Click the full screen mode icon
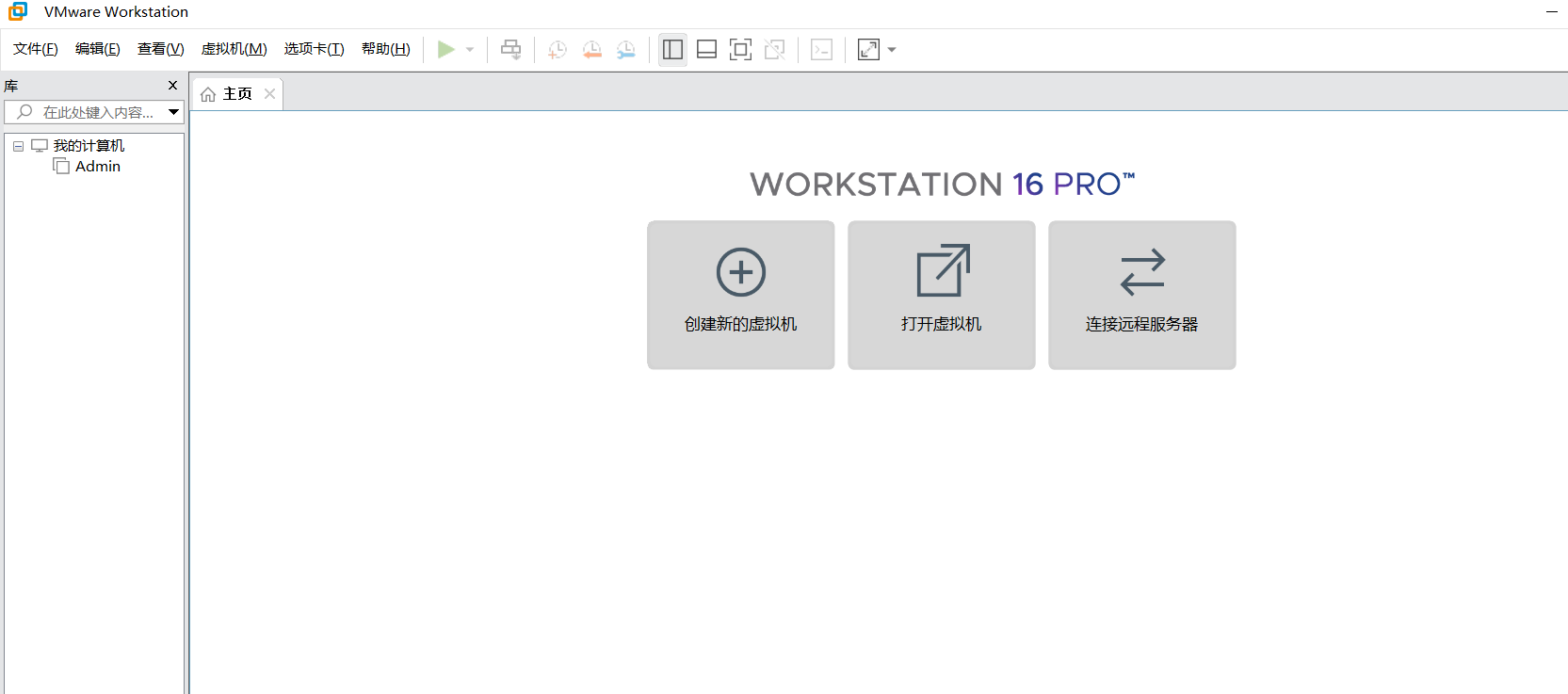 pyautogui.click(x=741, y=50)
